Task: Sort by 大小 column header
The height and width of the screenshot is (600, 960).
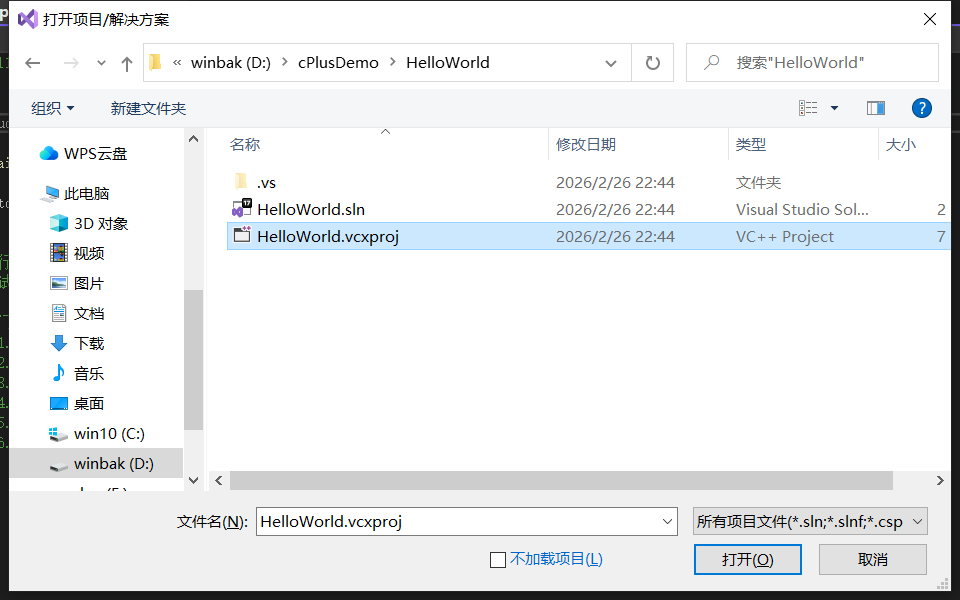Action: tap(901, 144)
